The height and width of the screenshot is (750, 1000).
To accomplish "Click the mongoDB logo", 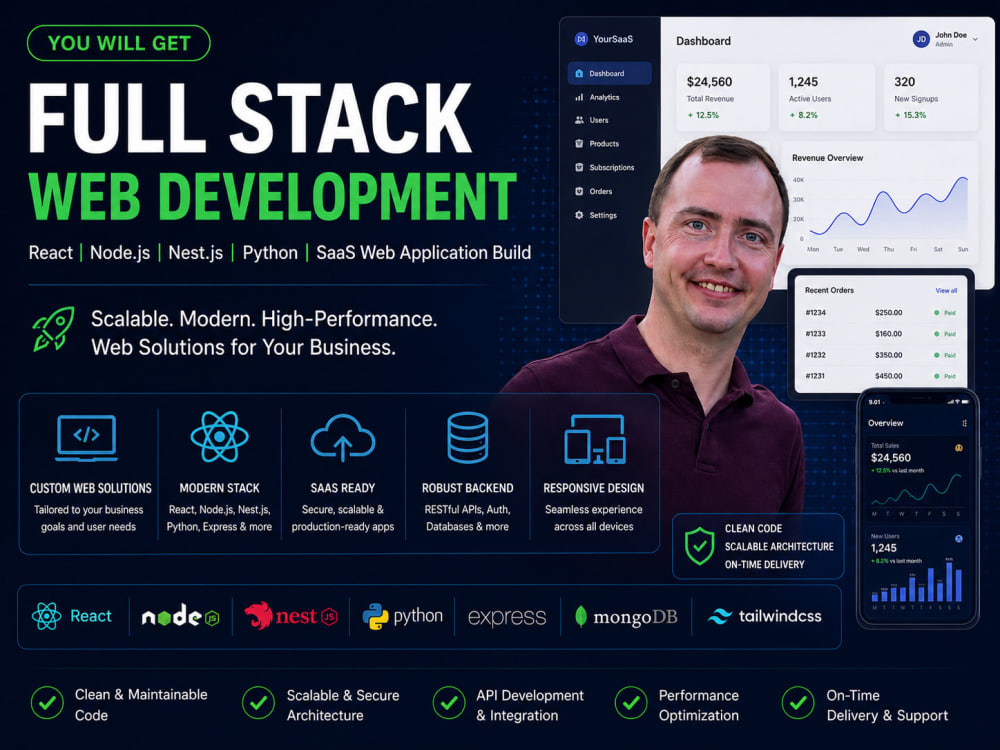I will tap(626, 617).
